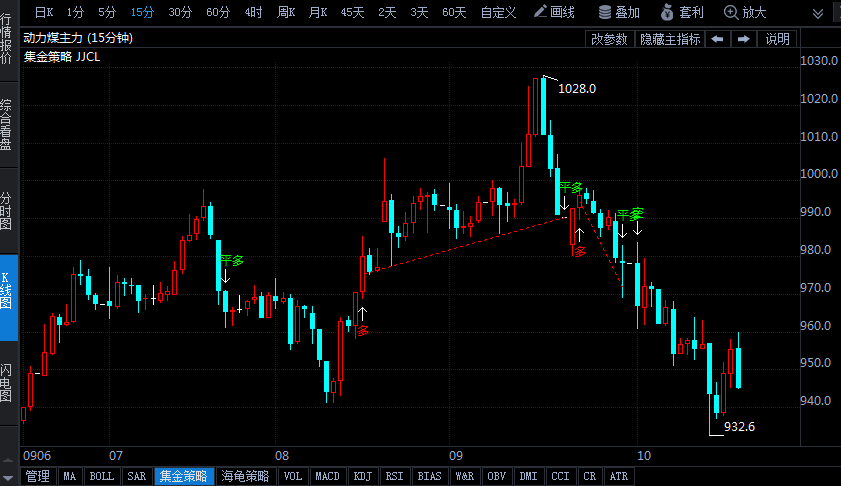
Task: Click the 09 date axis label
Action: coord(456,456)
